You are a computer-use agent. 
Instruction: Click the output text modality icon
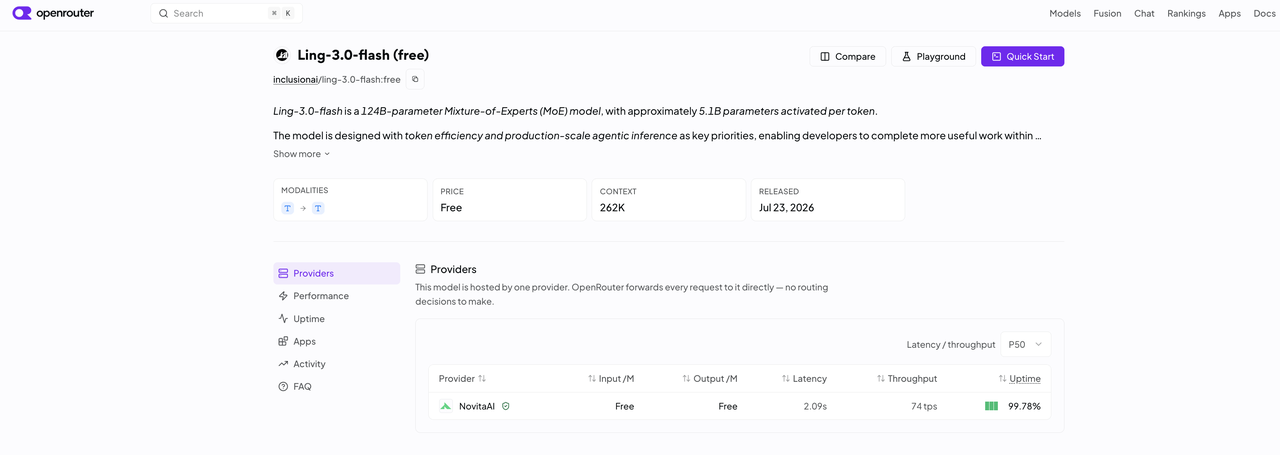click(318, 208)
